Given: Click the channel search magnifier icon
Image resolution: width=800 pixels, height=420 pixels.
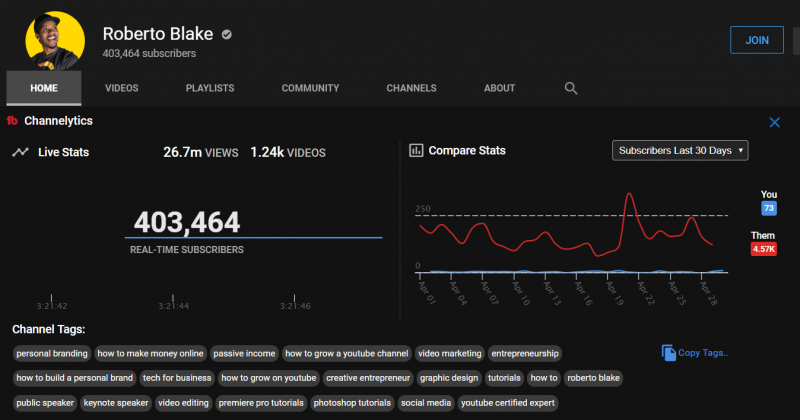Looking at the screenshot, I should (x=571, y=88).
